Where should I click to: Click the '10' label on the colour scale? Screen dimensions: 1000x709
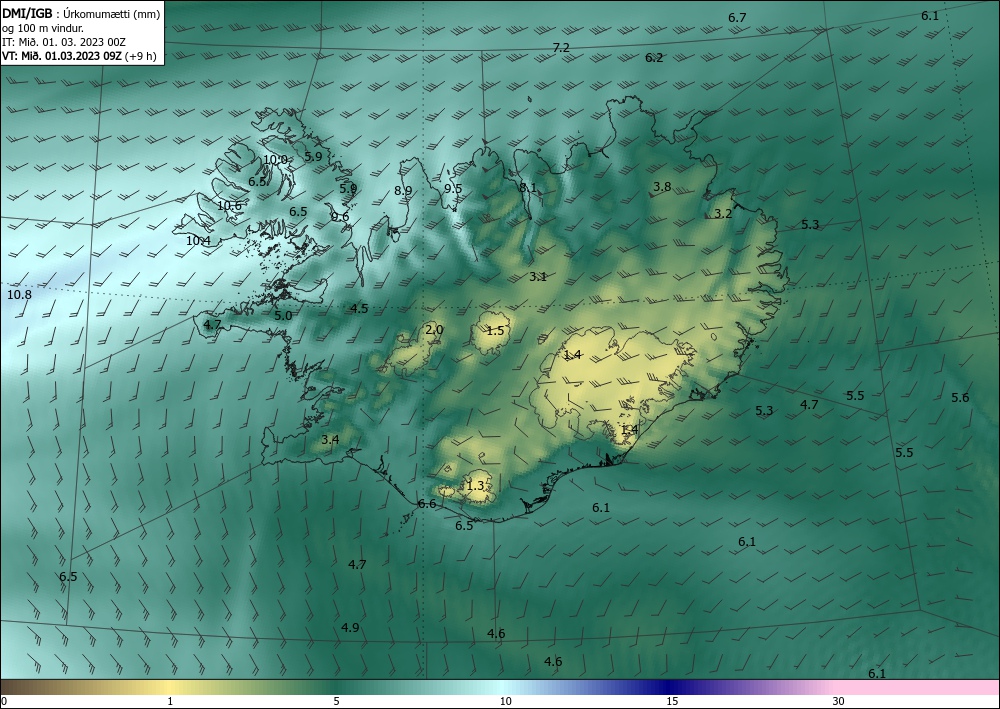[x=506, y=702]
